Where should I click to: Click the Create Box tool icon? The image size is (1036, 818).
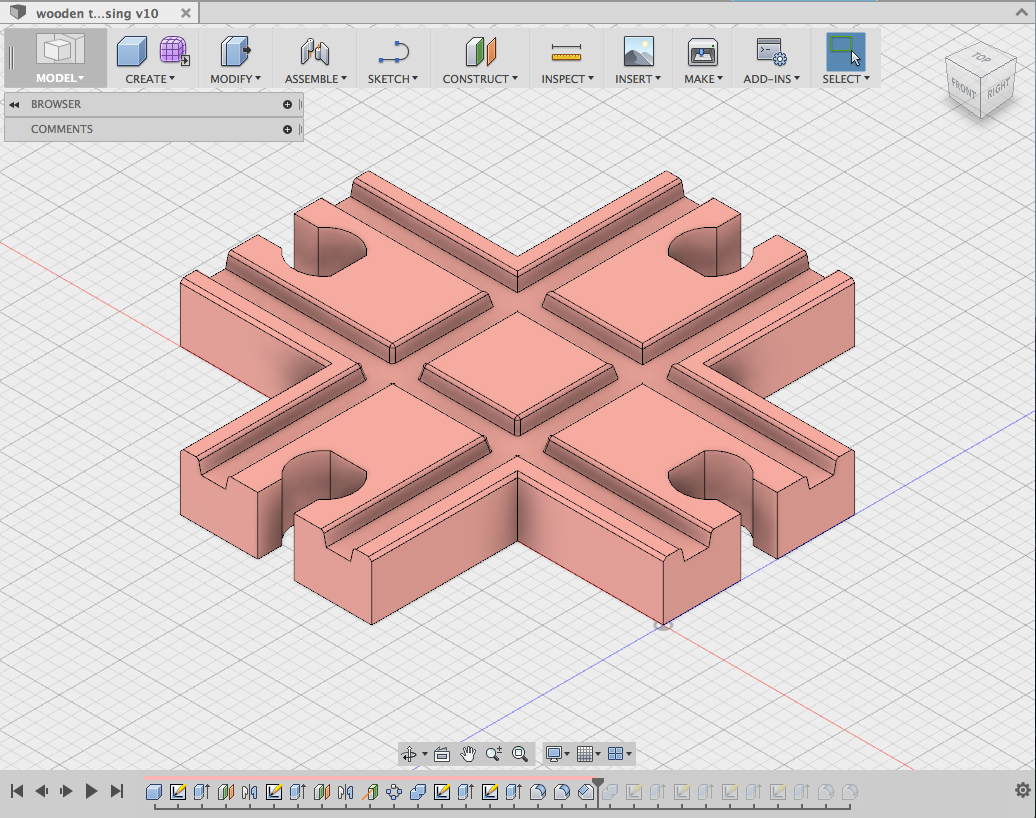pos(131,51)
